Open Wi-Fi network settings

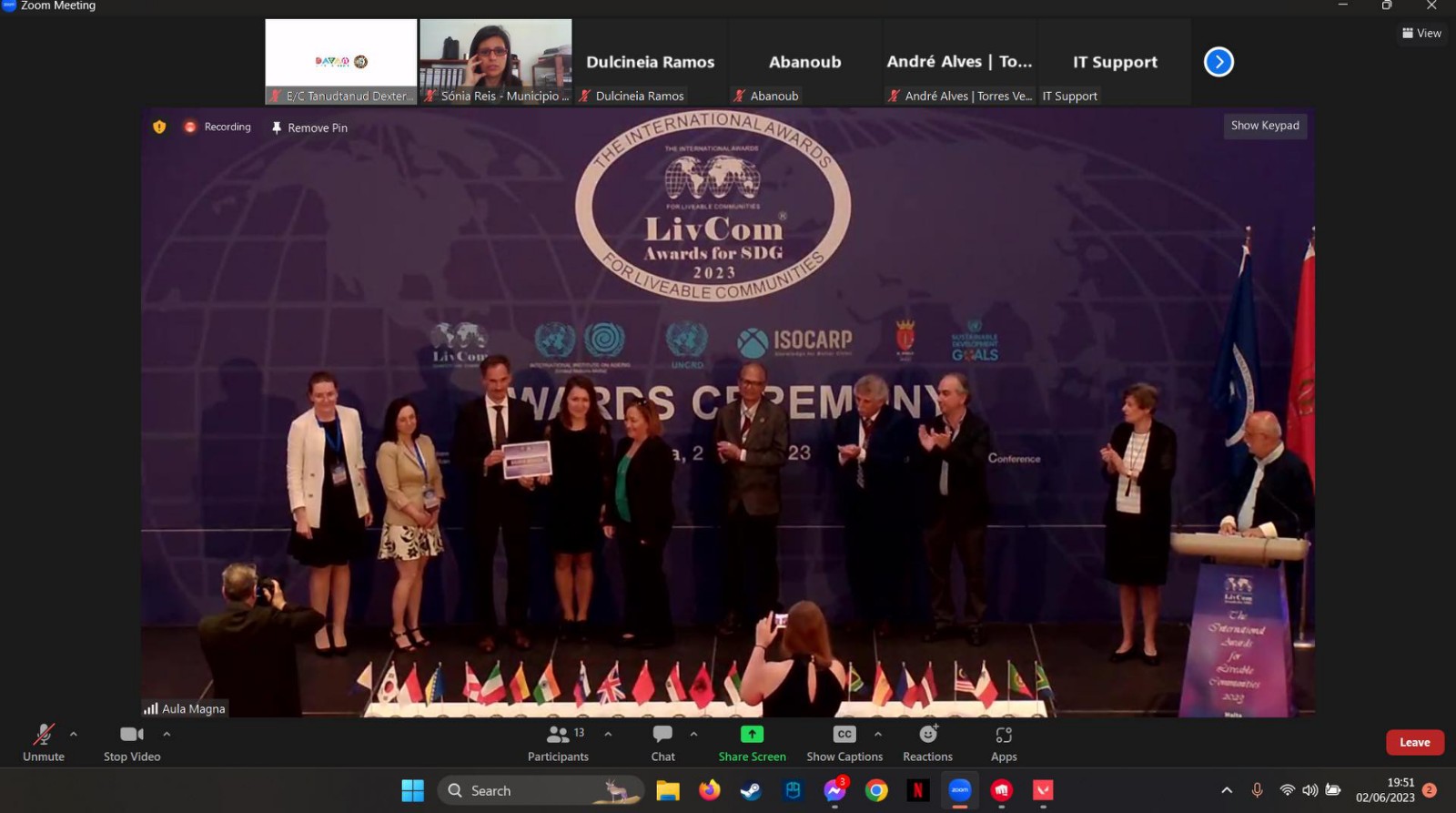pos(1287,790)
